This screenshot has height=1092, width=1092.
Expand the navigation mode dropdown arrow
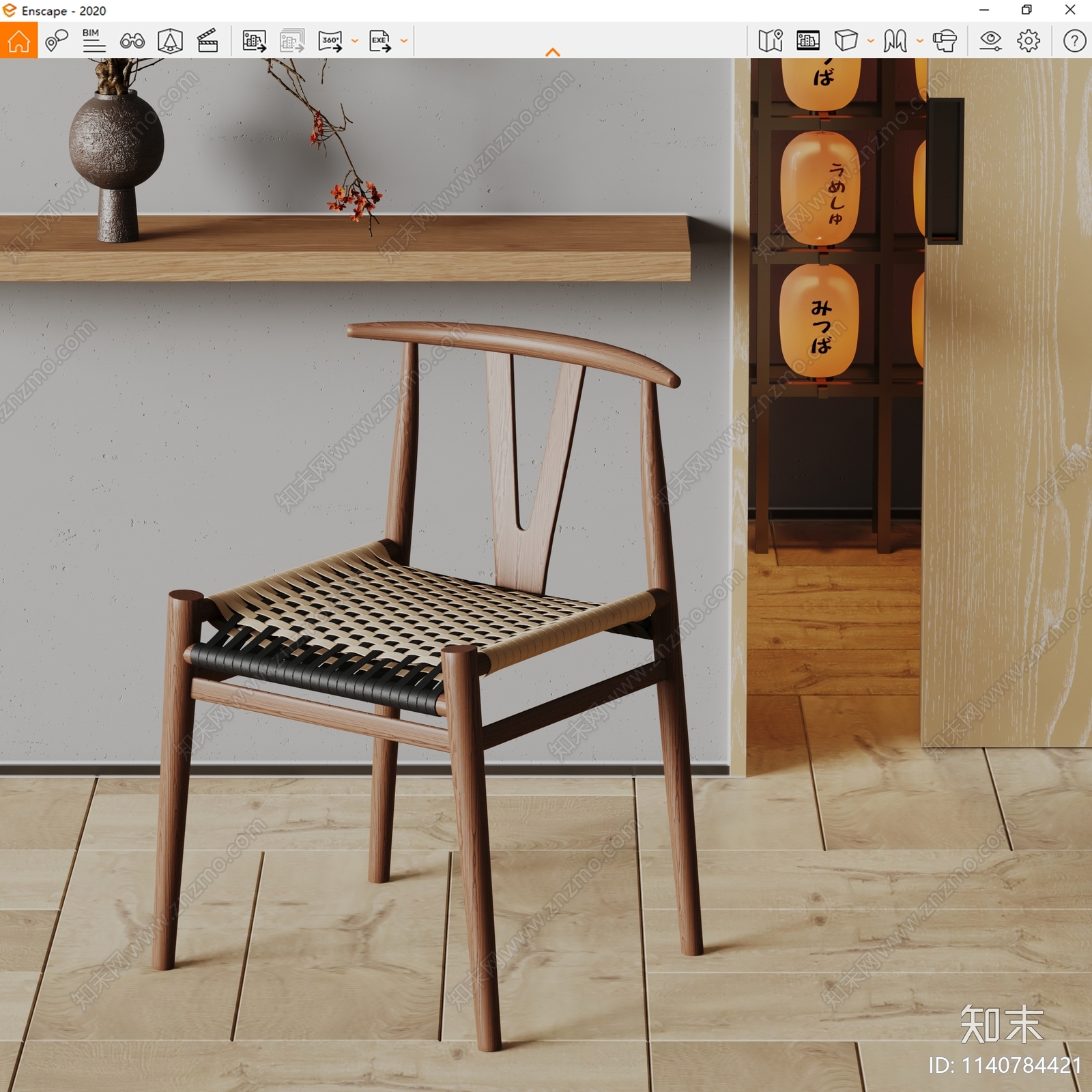pyautogui.click(x=919, y=41)
